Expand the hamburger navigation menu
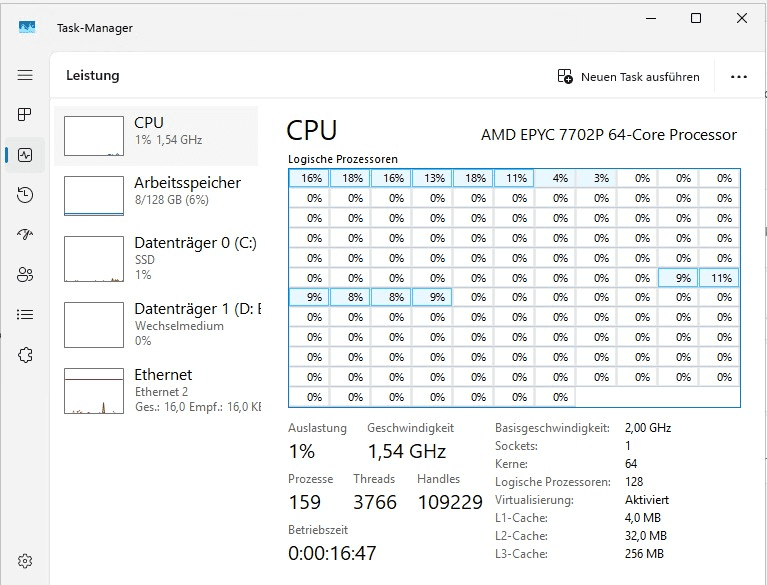 pos(25,76)
